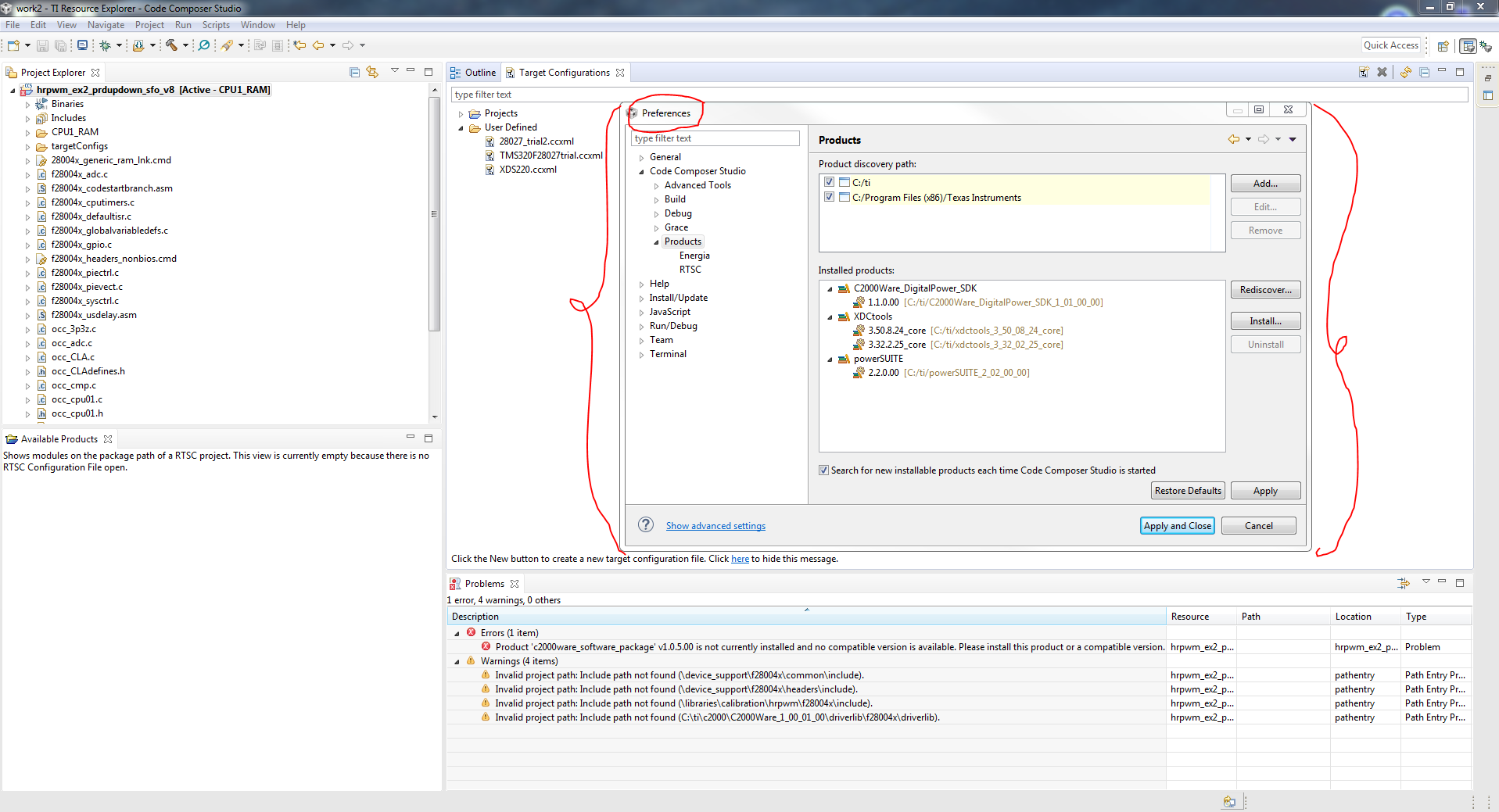Delete selected target configuration with X icon
This screenshot has width=1499, height=812.
tap(1382, 73)
